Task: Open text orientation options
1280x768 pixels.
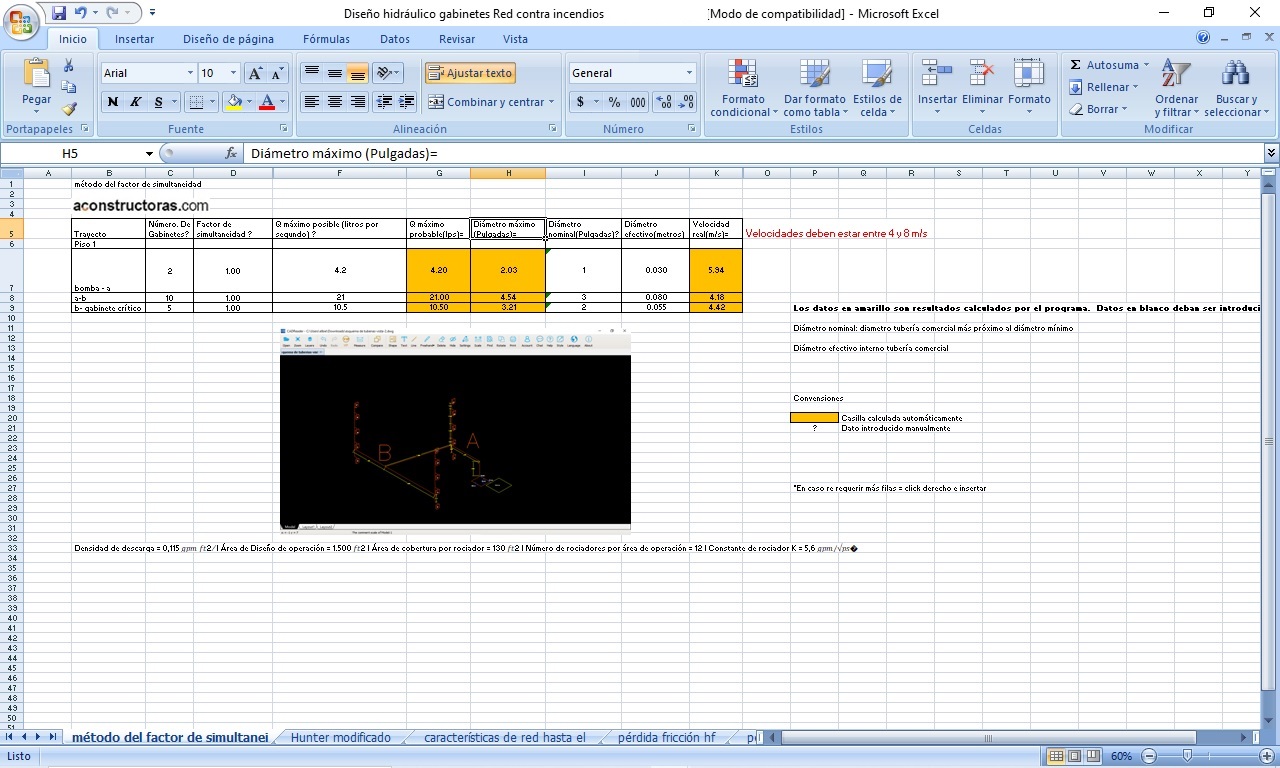Action: (388, 73)
